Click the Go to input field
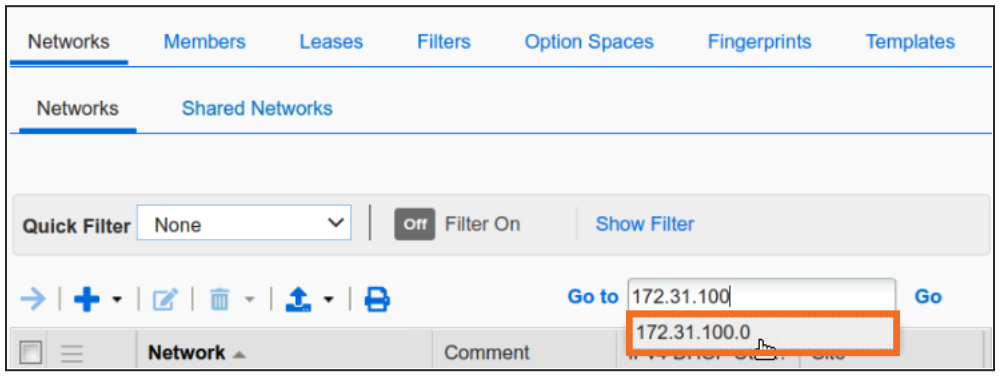Image resolution: width=999 pixels, height=376 pixels. (x=762, y=296)
